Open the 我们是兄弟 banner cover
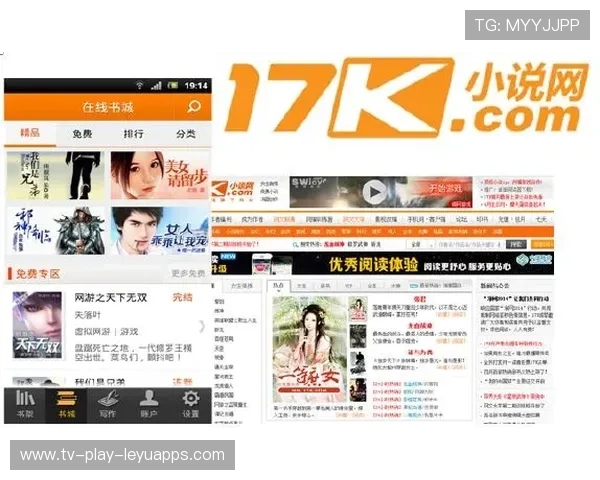Screen dimensions: 600x480 pyautogui.click(x=56, y=176)
